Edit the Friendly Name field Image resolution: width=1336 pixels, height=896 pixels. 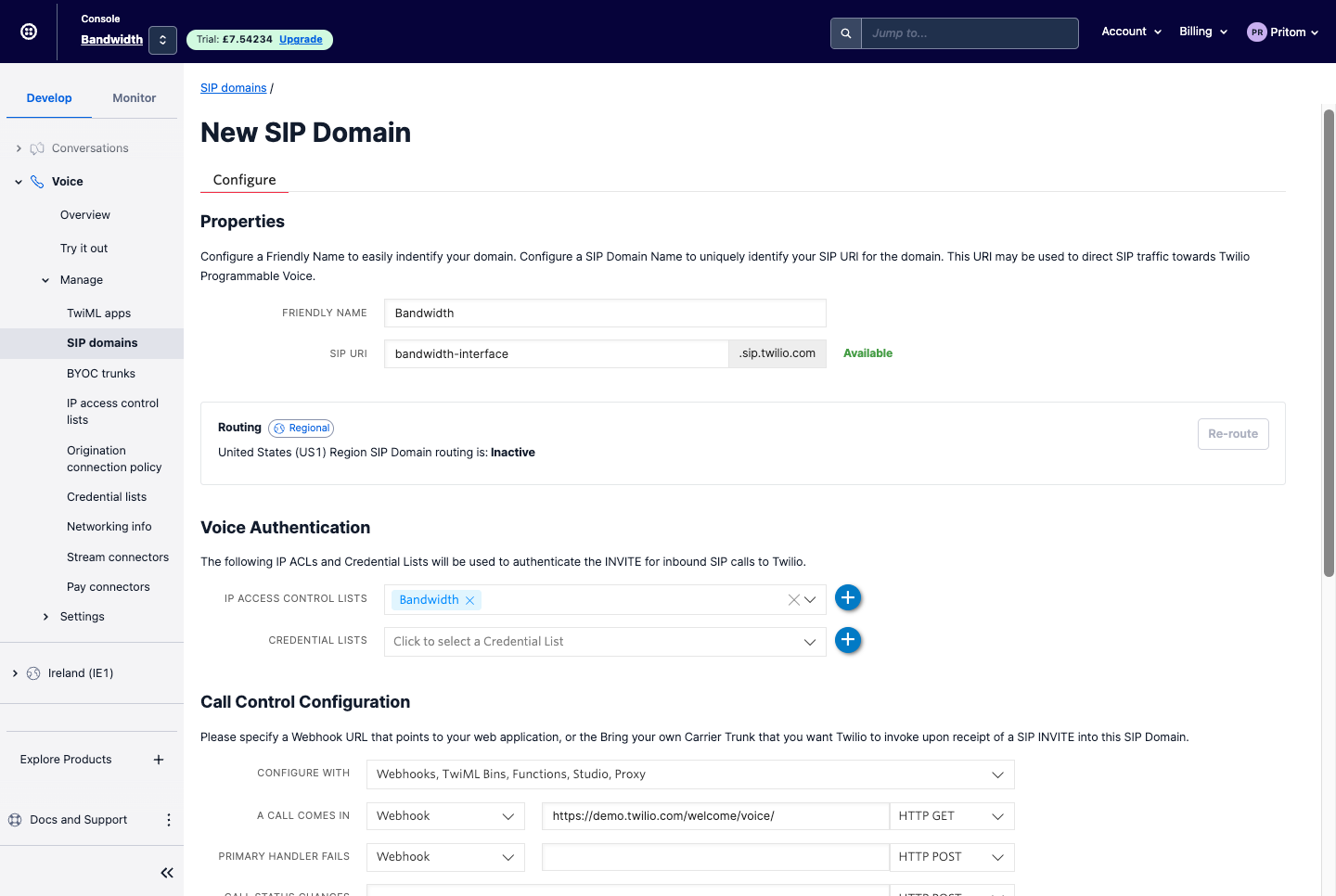pos(605,314)
